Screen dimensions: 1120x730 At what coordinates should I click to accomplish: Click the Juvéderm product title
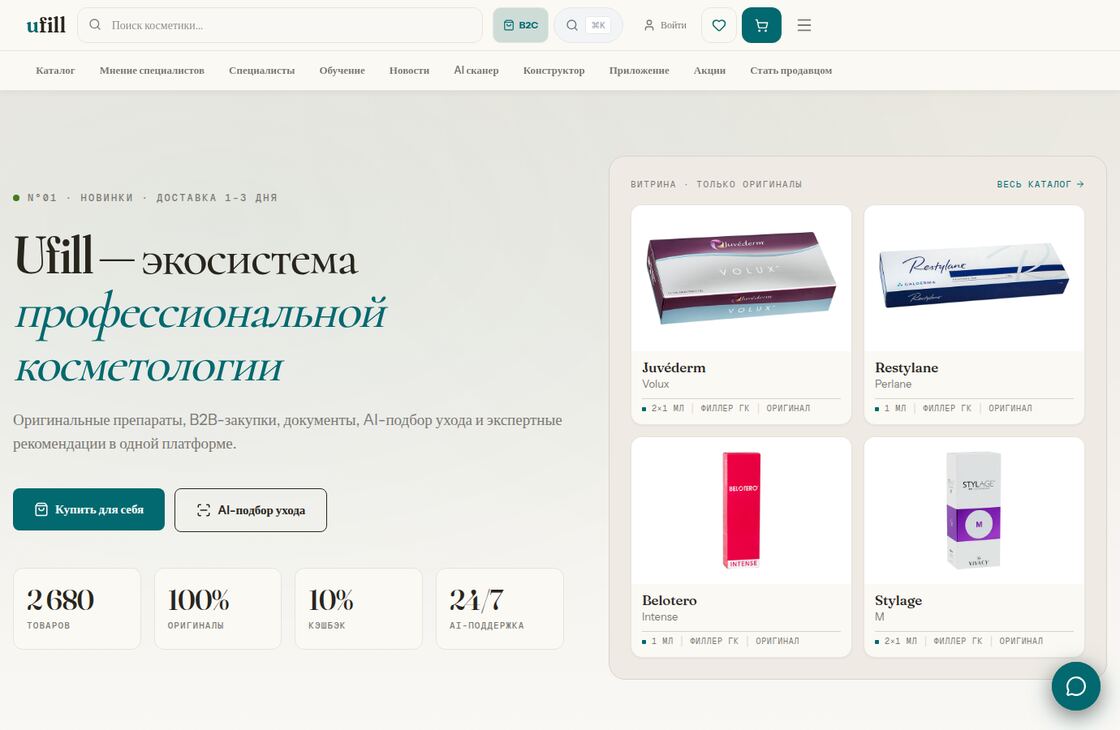click(674, 368)
